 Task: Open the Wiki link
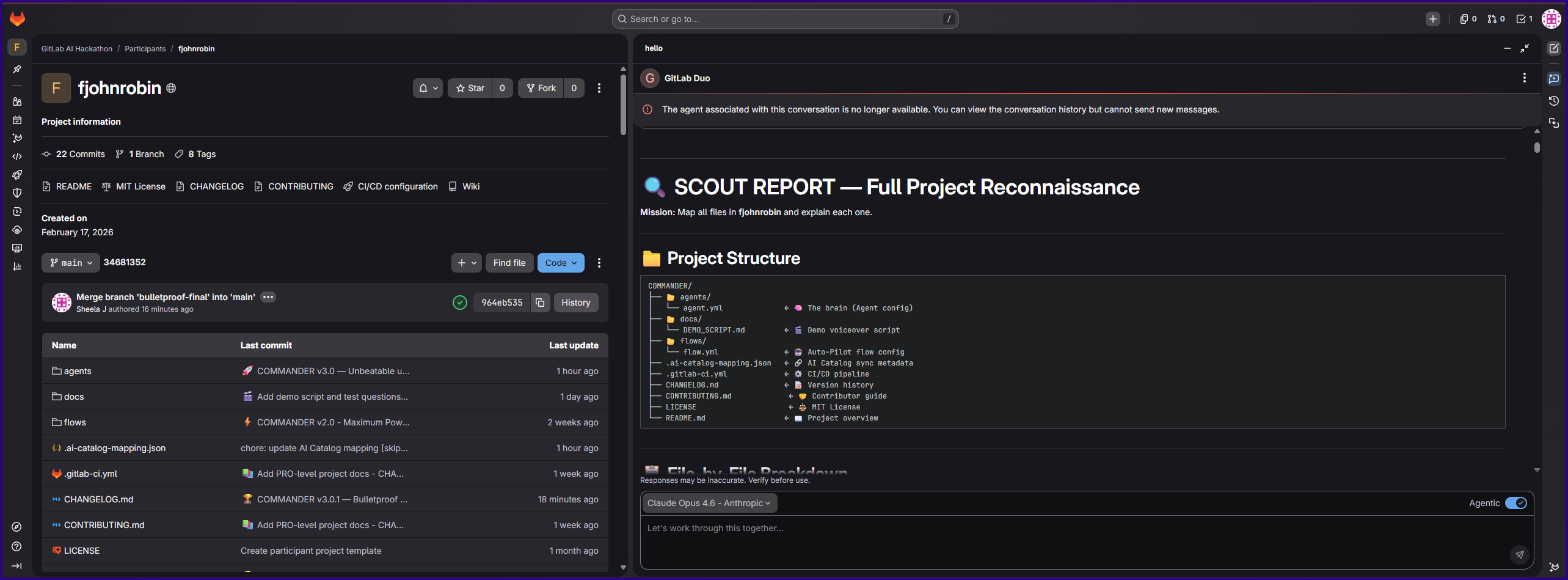click(x=464, y=186)
